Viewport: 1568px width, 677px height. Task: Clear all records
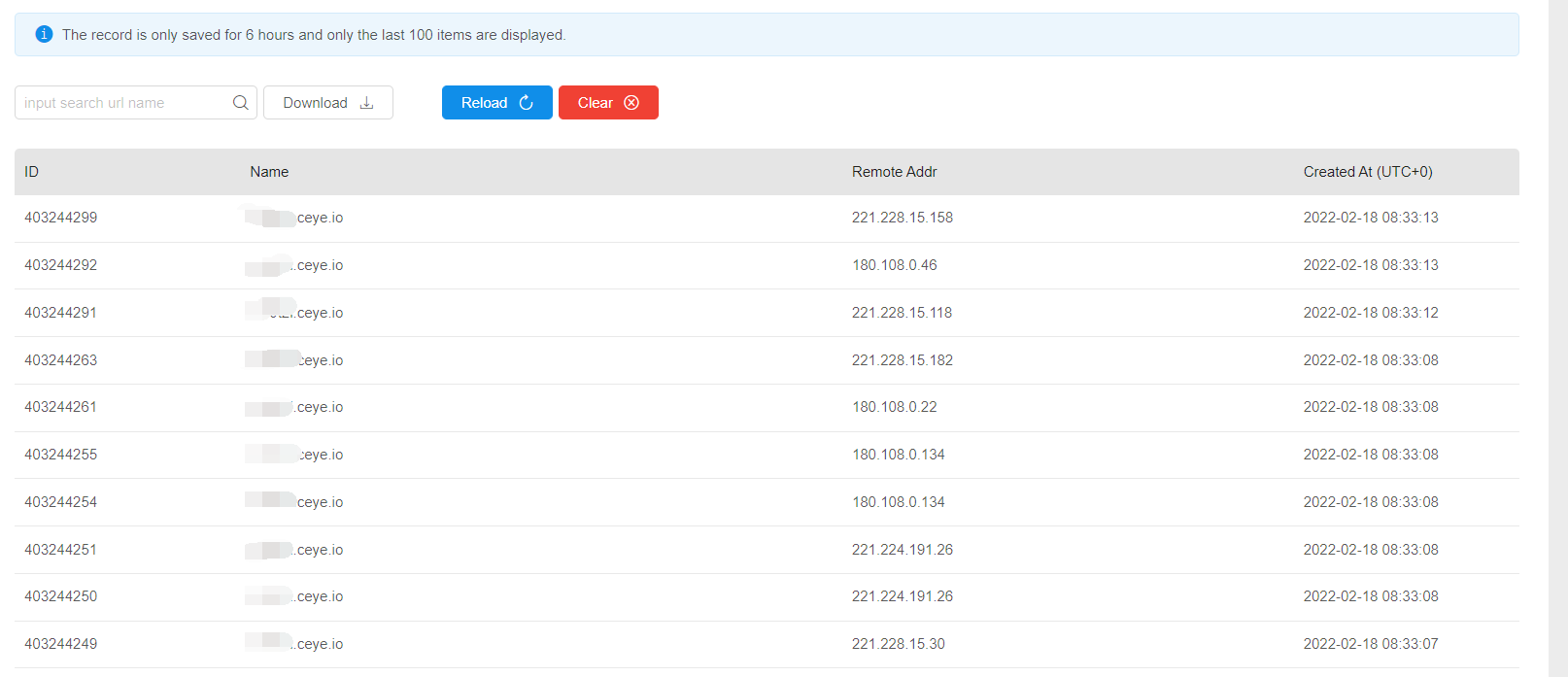coord(608,103)
